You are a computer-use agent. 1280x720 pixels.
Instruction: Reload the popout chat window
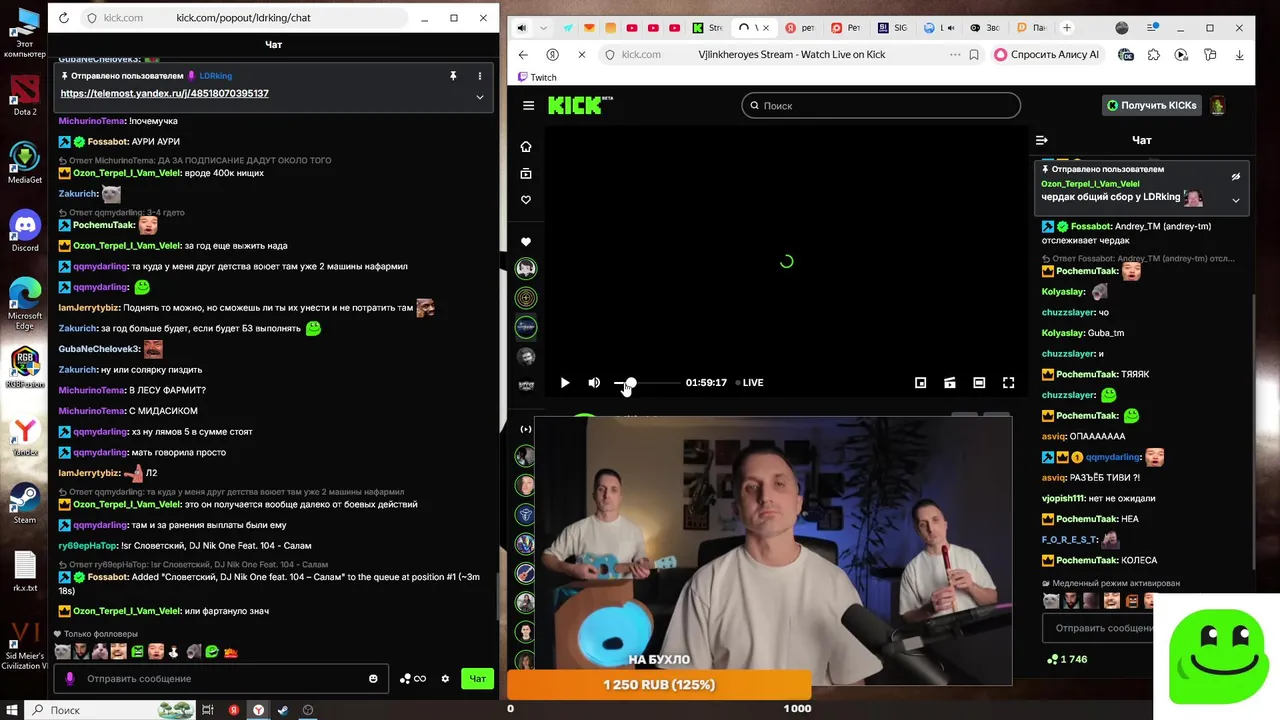(64, 18)
